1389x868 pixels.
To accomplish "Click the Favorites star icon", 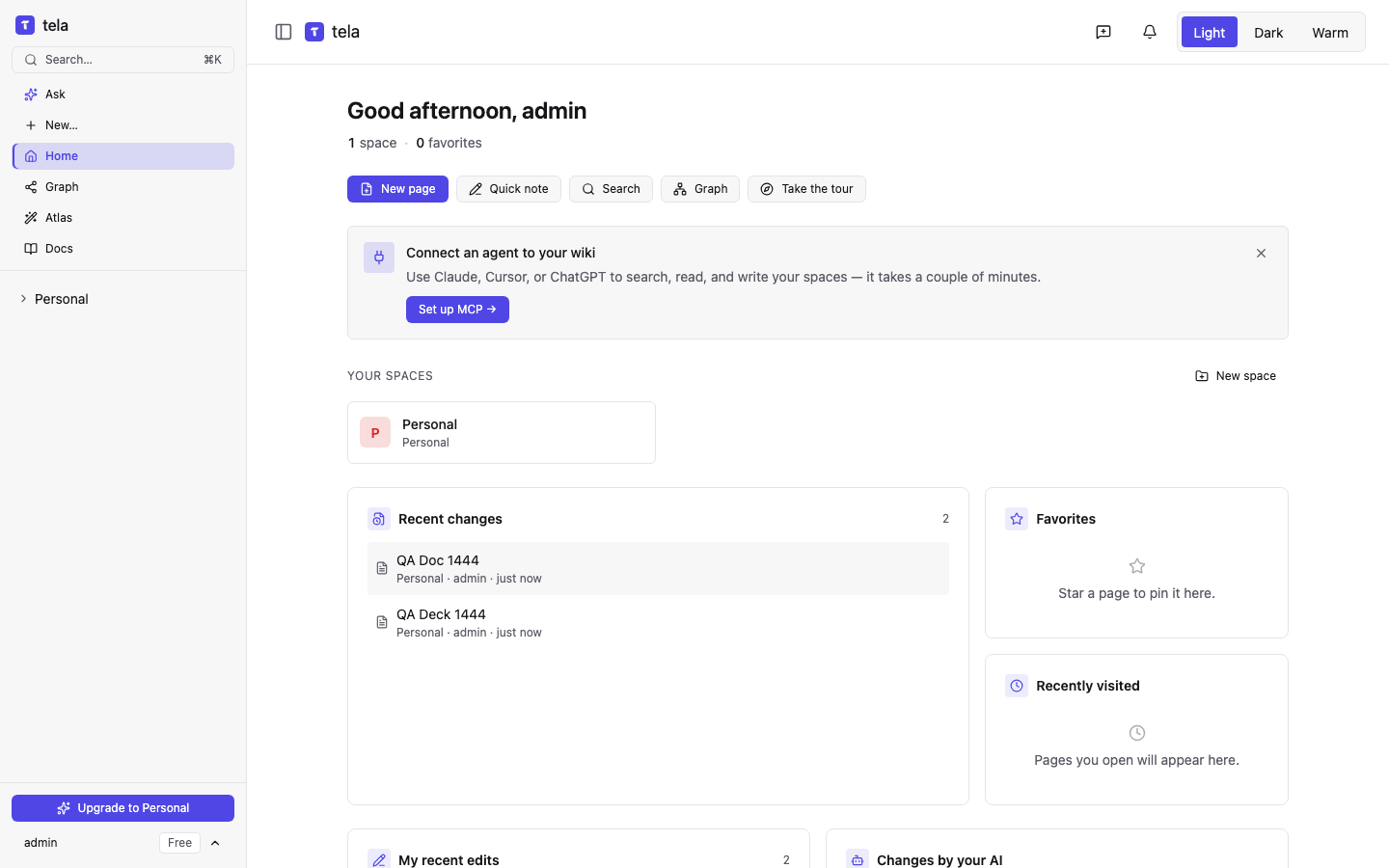I will coord(1017,519).
